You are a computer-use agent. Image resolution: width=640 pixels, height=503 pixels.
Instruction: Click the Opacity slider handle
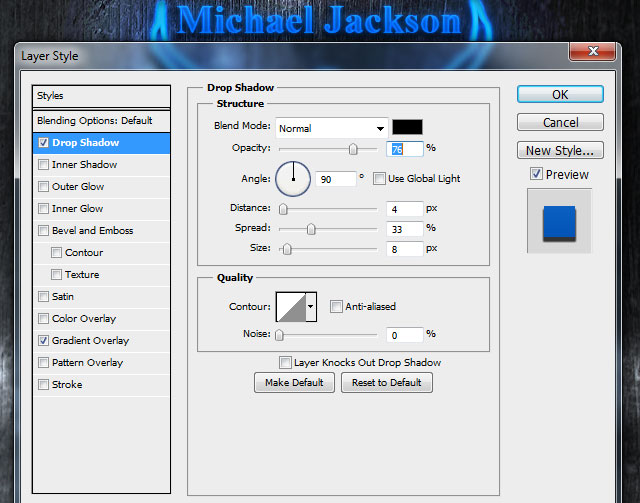[x=353, y=149]
